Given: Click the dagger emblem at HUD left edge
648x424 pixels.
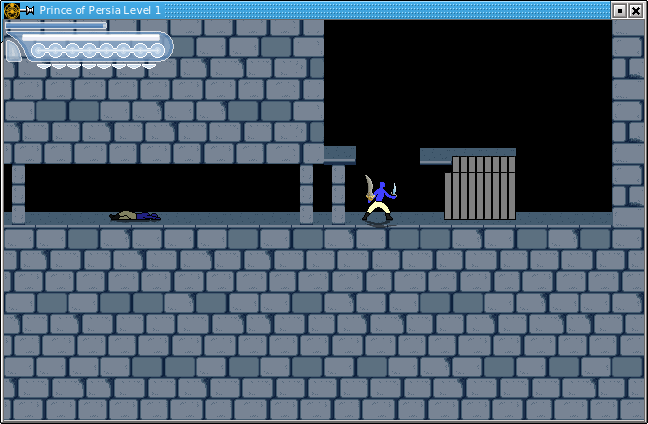Looking at the screenshot, I should [x=13, y=51].
